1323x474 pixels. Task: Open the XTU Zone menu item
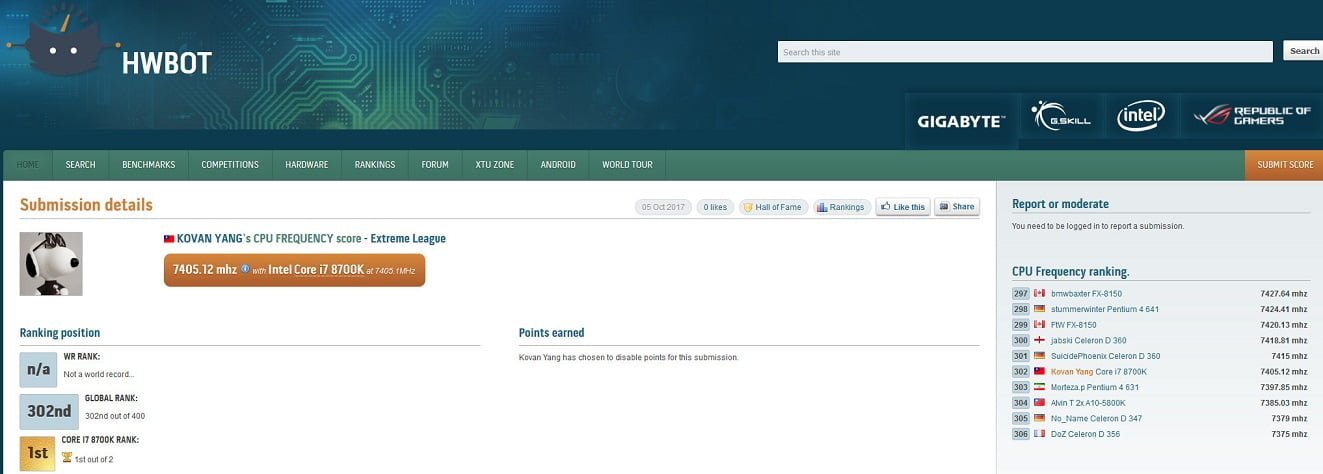(x=494, y=165)
